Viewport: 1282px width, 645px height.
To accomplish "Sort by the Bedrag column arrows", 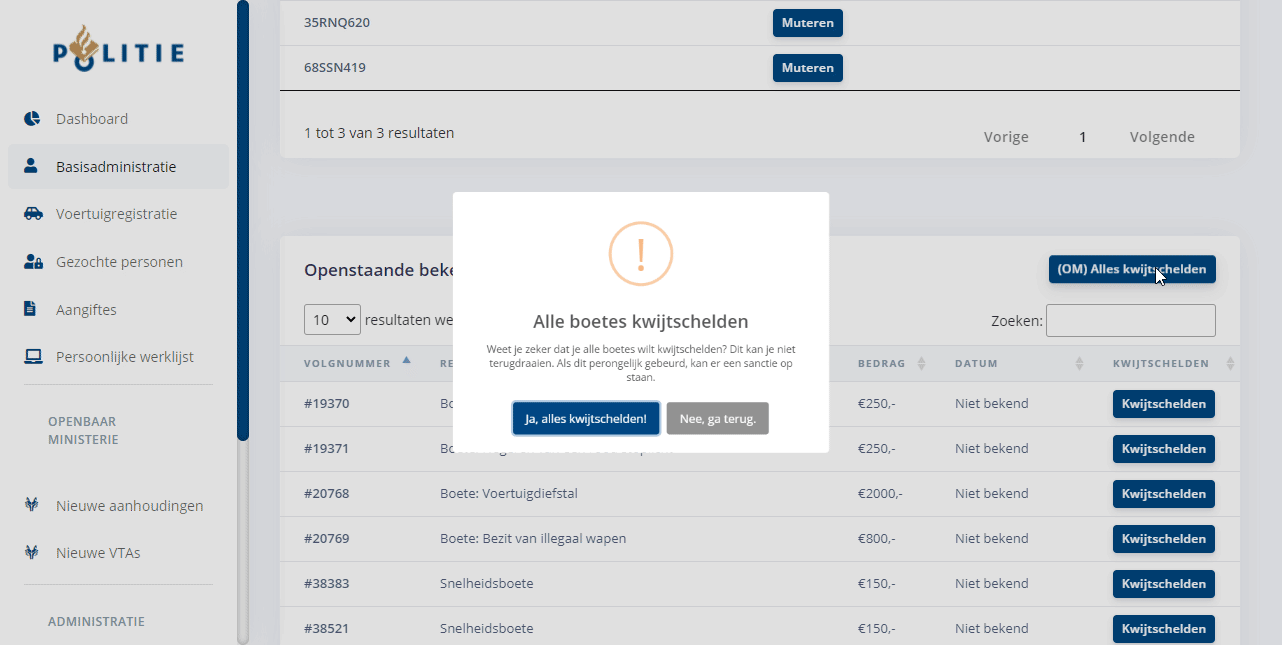I will pyautogui.click(x=921, y=363).
